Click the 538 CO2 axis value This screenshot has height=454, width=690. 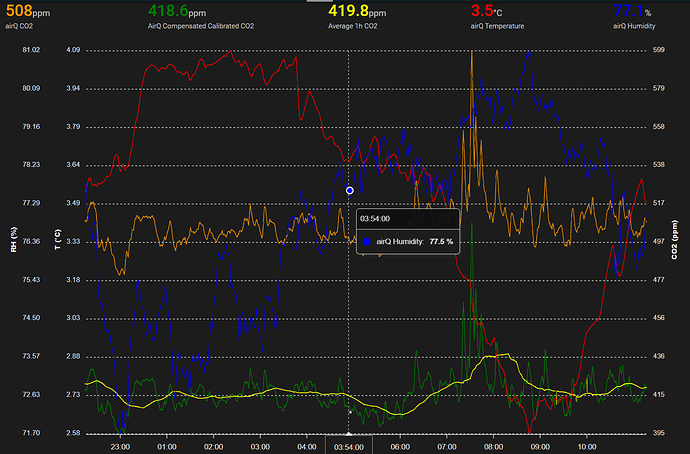click(x=658, y=165)
